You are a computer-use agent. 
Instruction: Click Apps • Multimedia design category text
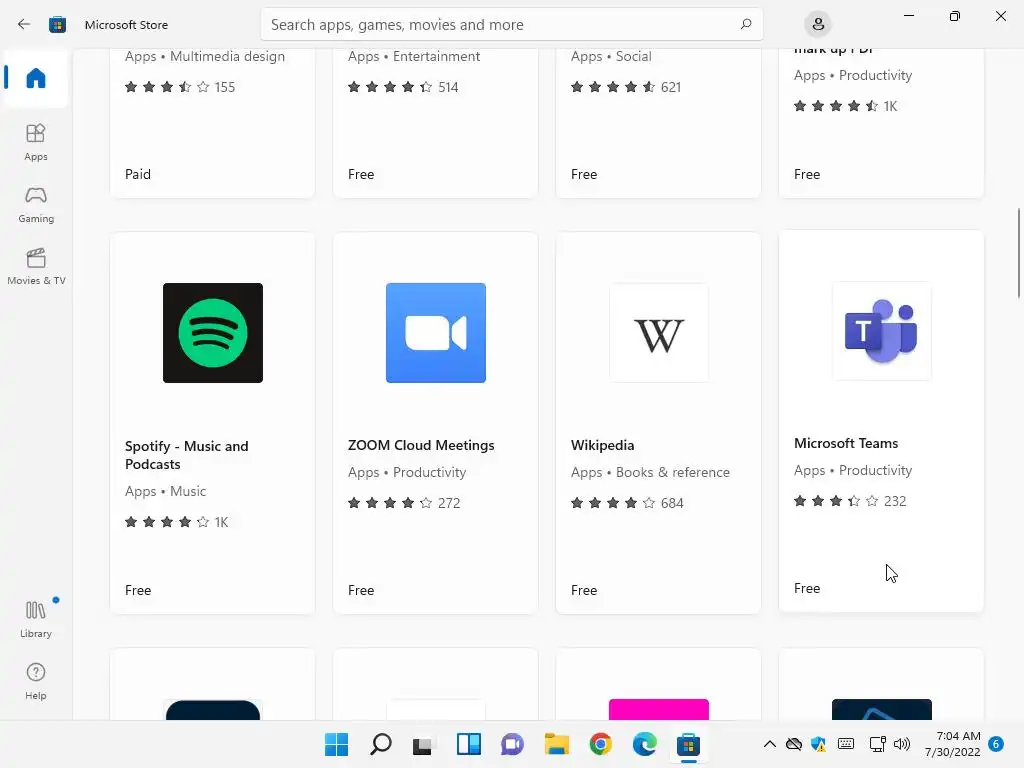tap(204, 57)
